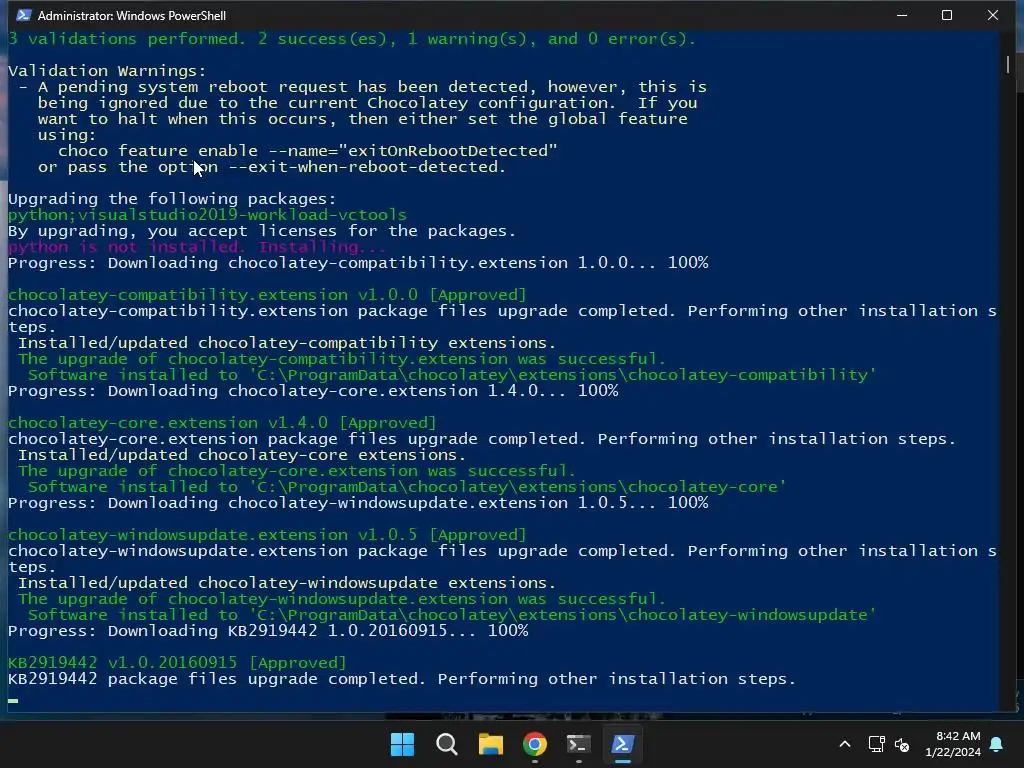Click 'Progress: Downloading chocolatey-core.extension 1.4.0' line

(x=313, y=391)
